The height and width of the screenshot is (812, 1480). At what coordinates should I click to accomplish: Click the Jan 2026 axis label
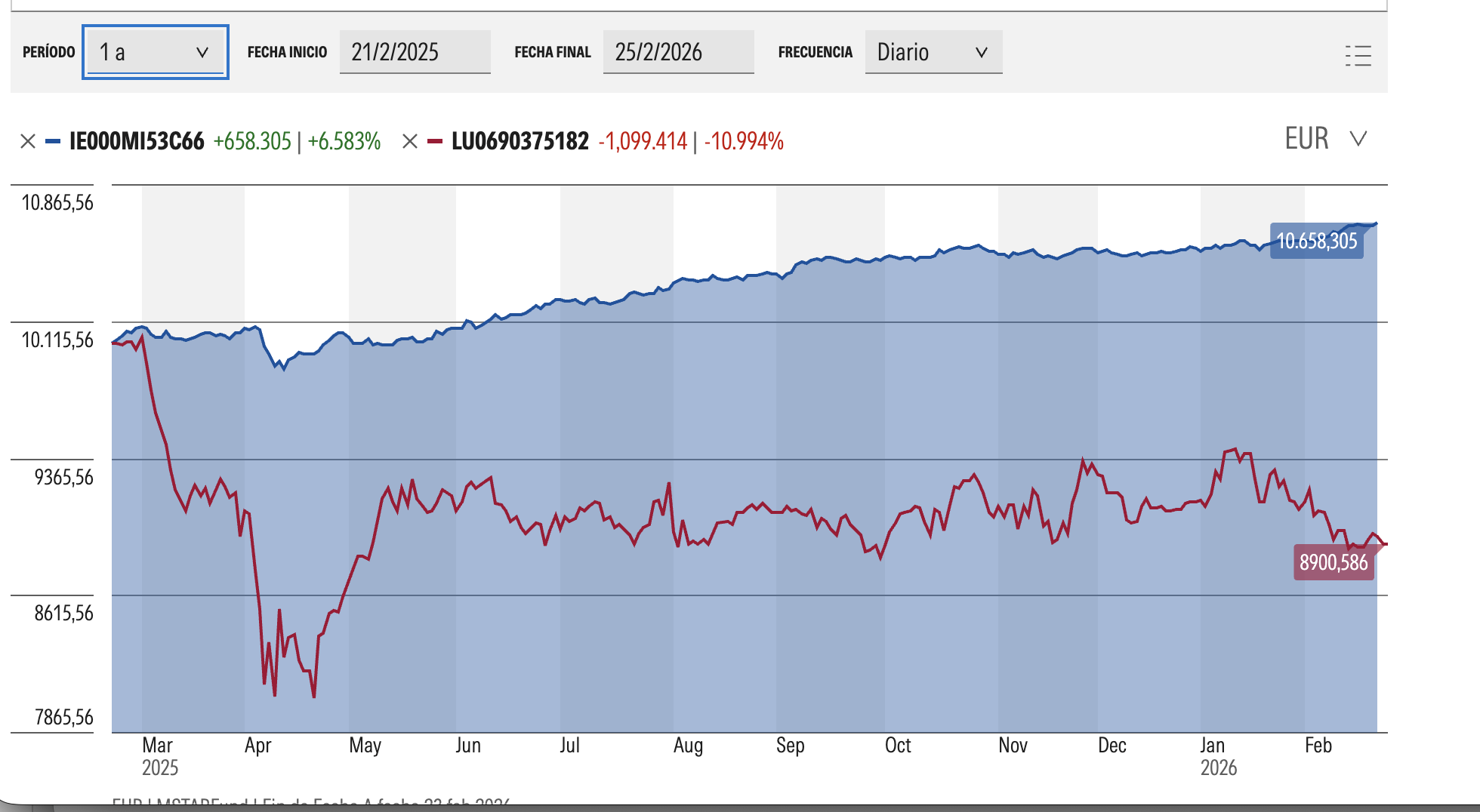1217,755
